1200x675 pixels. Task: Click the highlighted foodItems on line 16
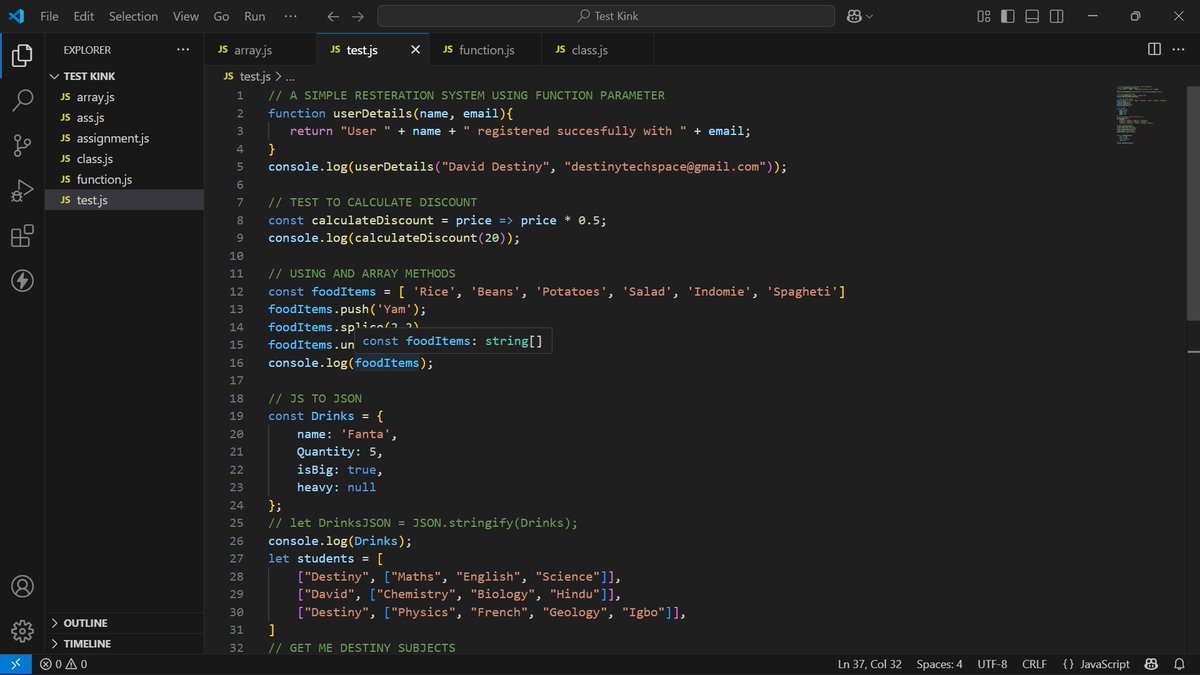point(387,362)
